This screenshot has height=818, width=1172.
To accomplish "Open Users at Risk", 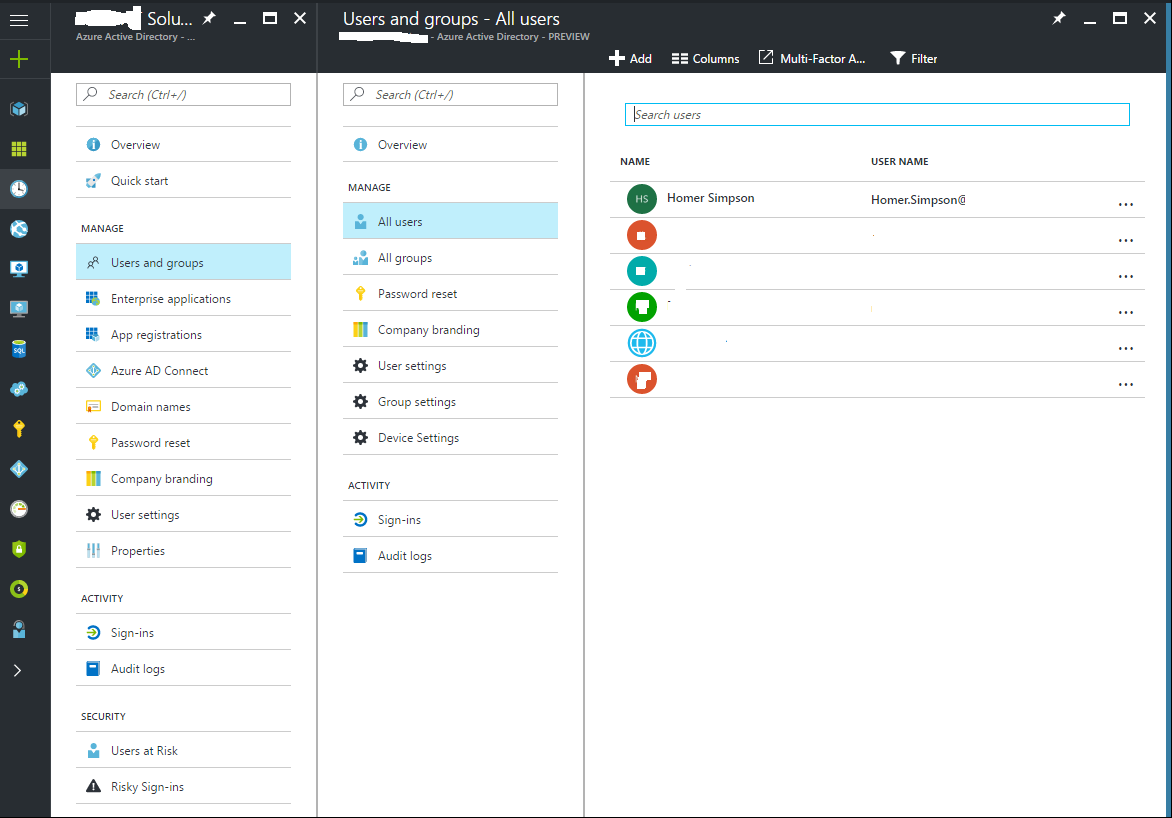I will coord(183,750).
